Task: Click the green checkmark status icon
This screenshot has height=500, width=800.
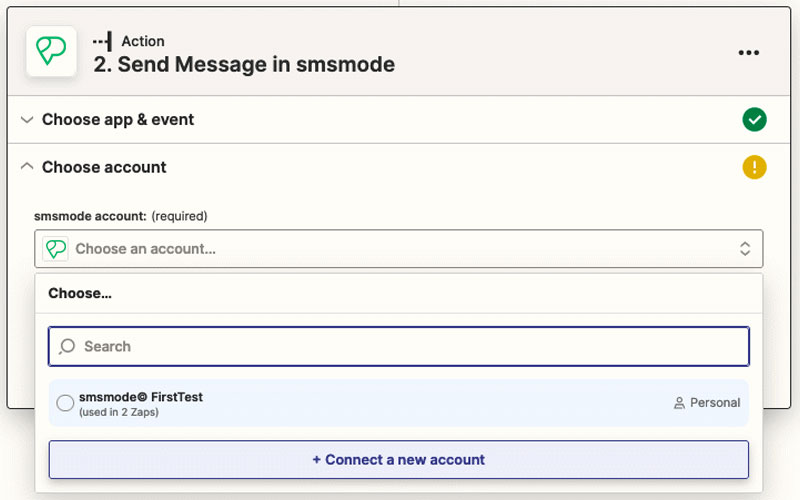Action: click(x=754, y=119)
